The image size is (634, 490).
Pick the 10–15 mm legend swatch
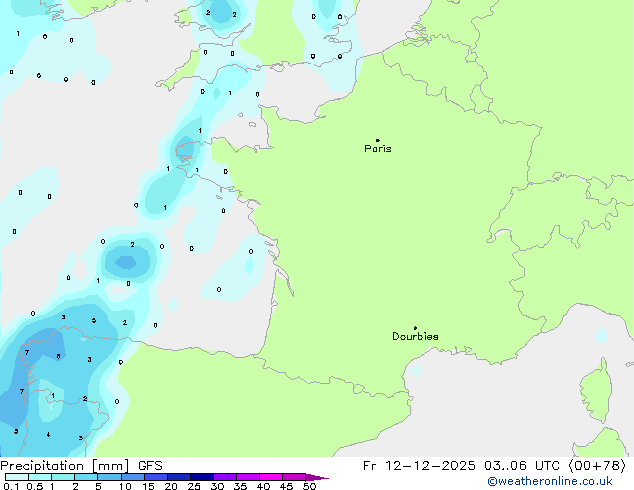[133, 477]
